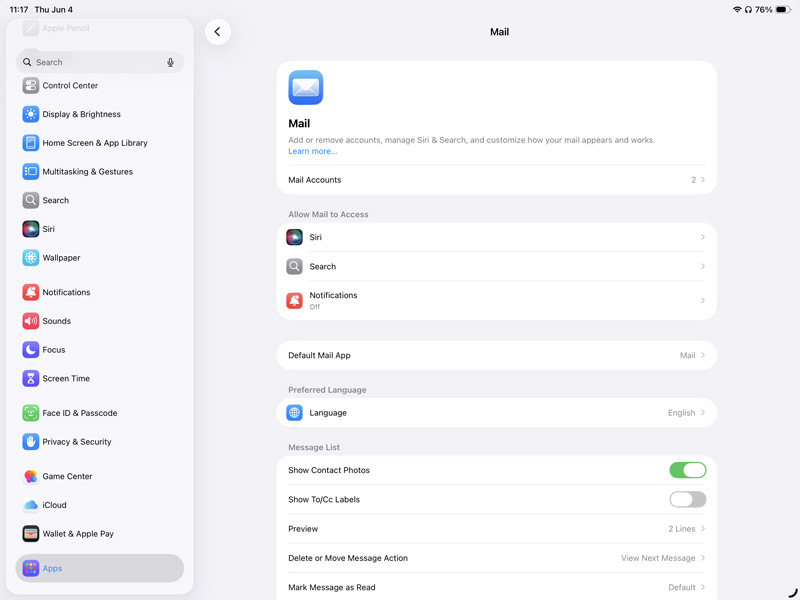The image size is (800, 600).
Task: Turn off Show Contact Photos switch
Action: [x=688, y=470]
